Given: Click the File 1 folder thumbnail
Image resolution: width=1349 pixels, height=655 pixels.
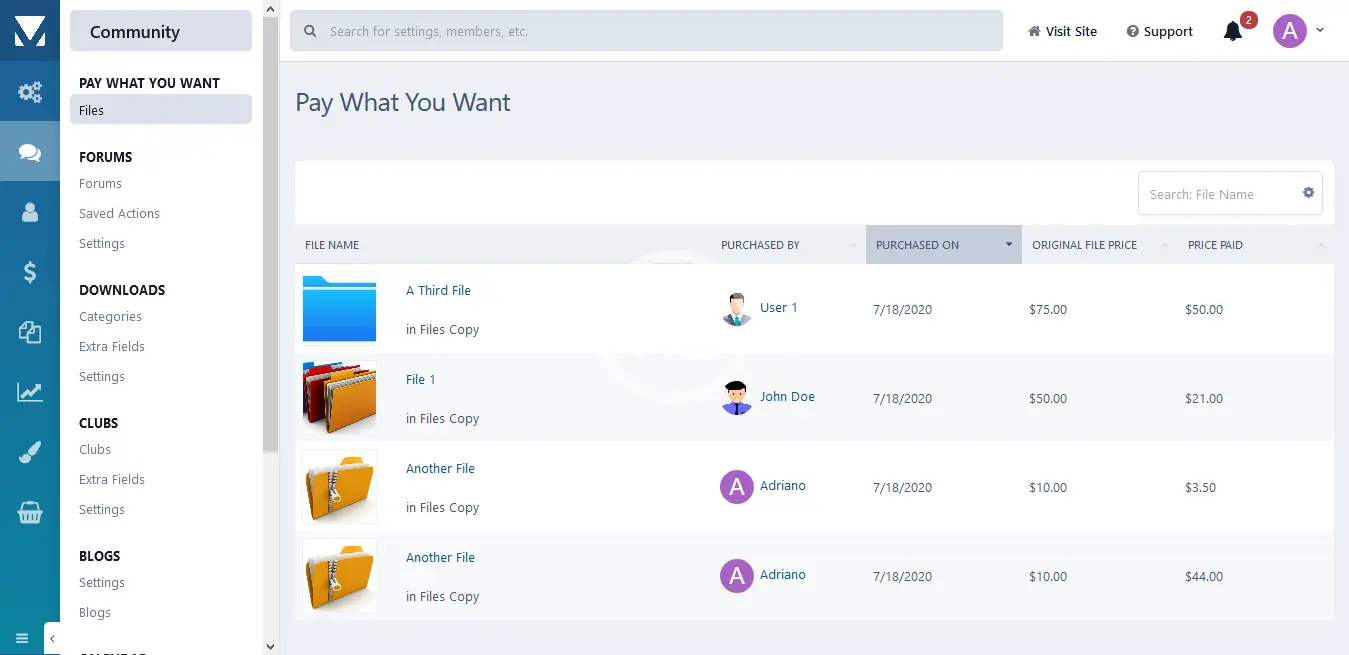Looking at the screenshot, I should pos(339,397).
